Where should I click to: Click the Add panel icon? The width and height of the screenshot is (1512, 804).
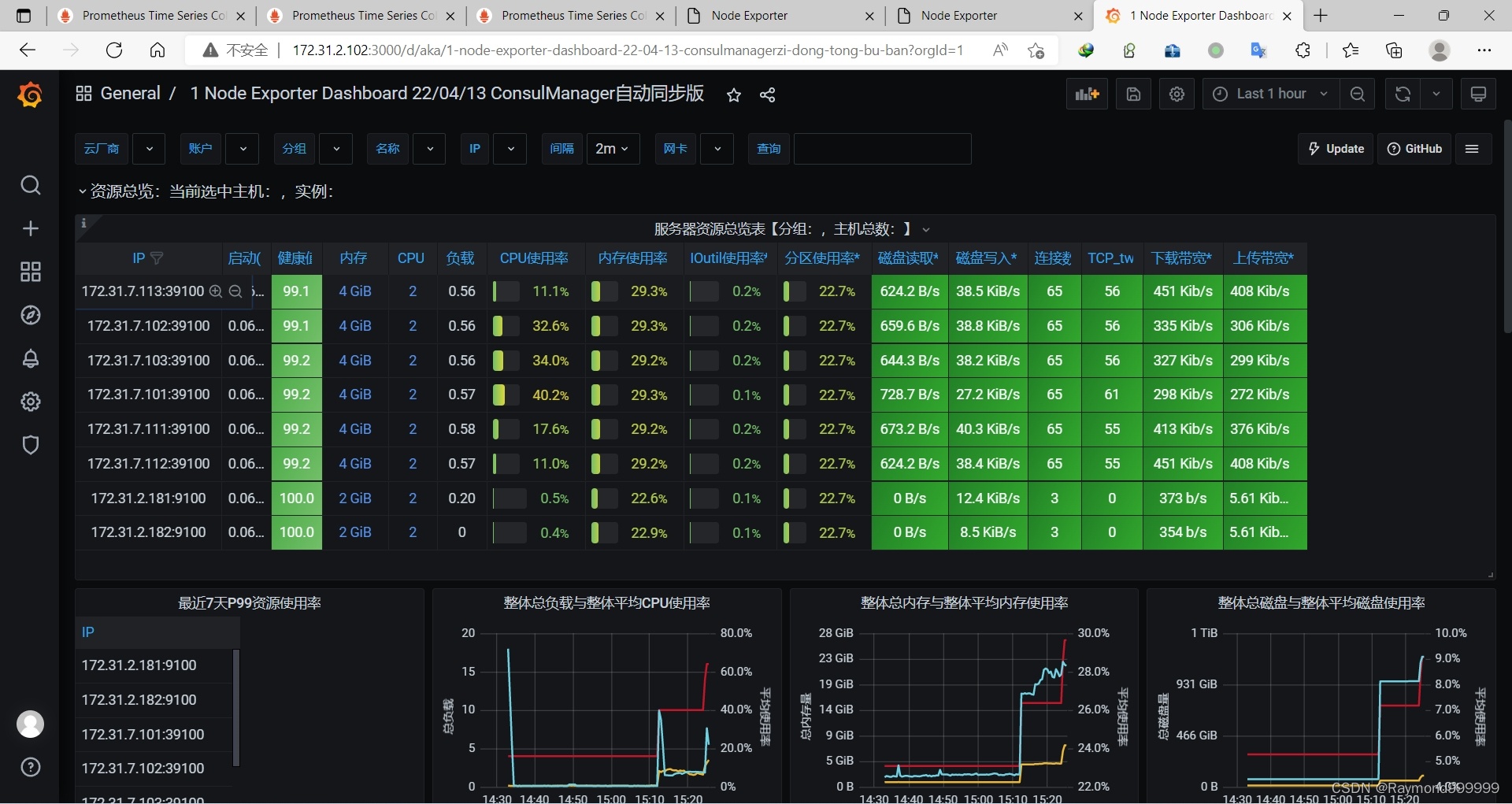click(x=1087, y=94)
